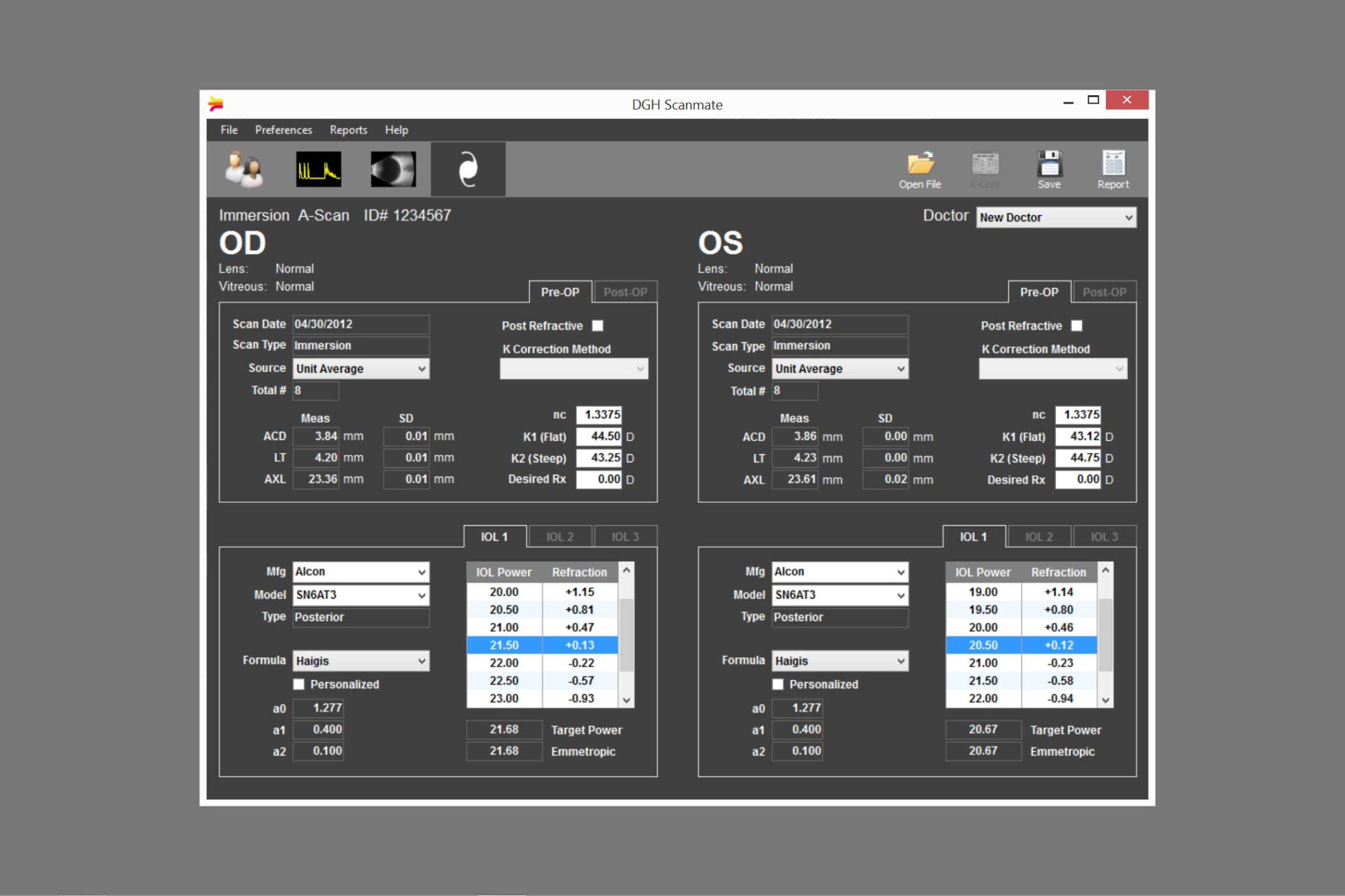Open the A-Scan waveform view icon

(x=319, y=169)
